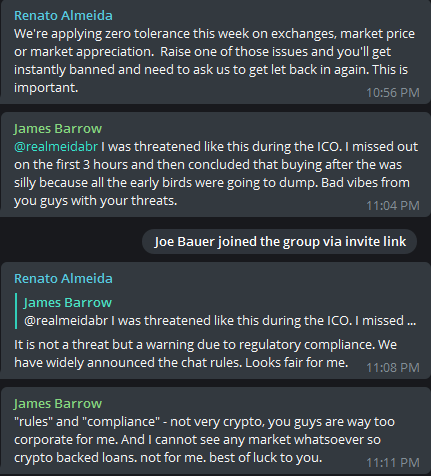Open Renato Almeida's name on first message
This screenshot has height=476, width=431.
(x=63, y=16)
